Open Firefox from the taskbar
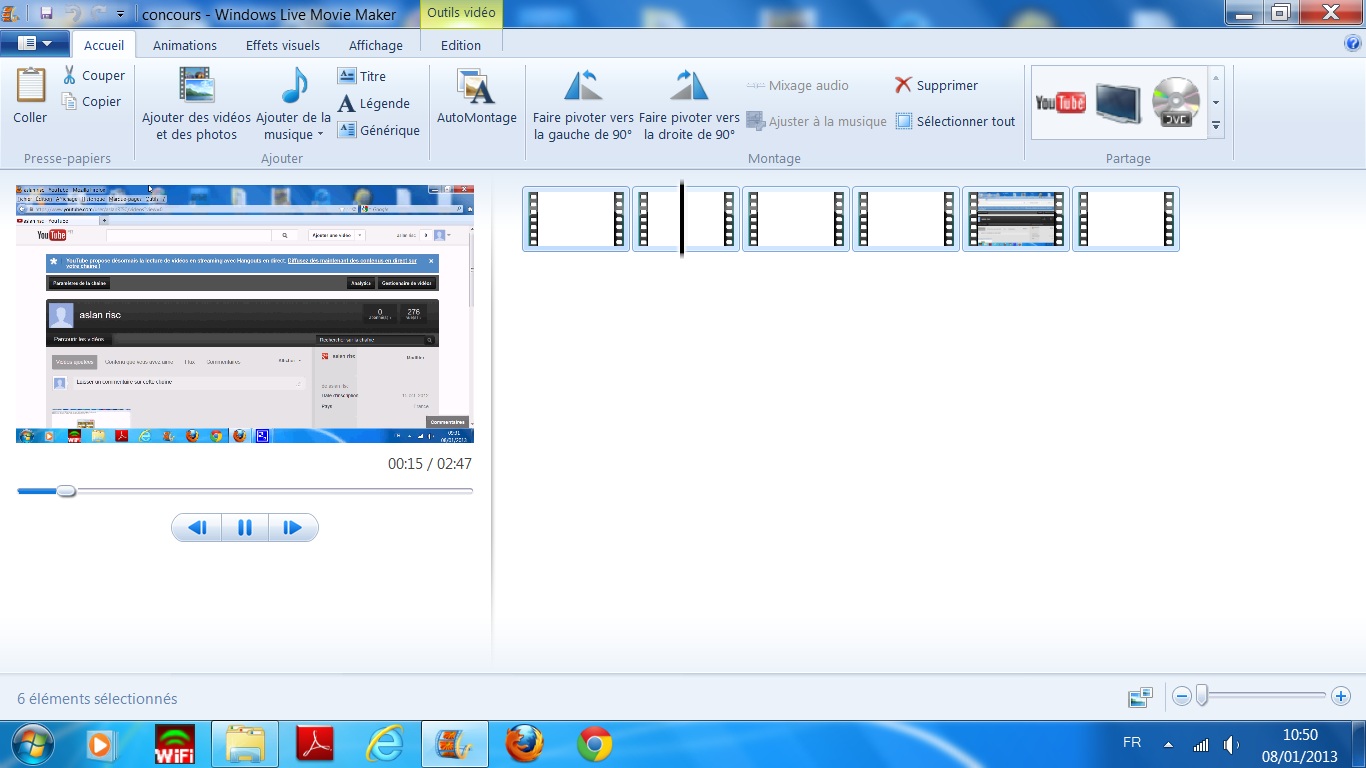 [x=524, y=745]
